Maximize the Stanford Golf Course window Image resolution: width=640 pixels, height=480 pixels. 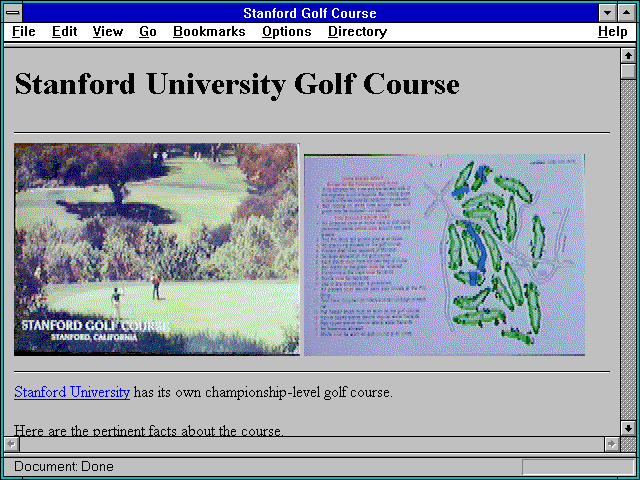point(627,13)
